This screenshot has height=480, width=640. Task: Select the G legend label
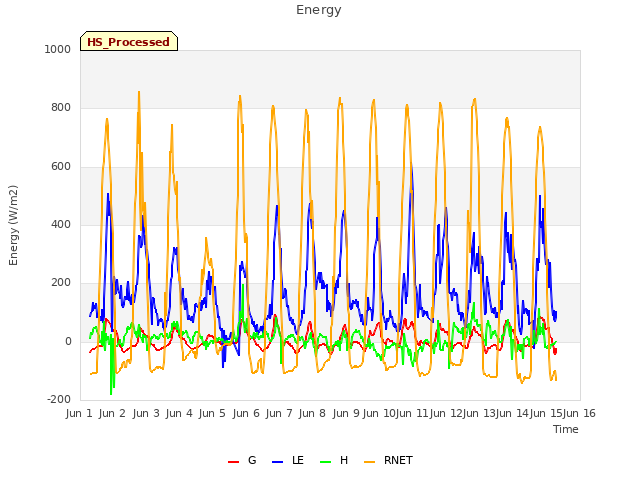(252, 460)
